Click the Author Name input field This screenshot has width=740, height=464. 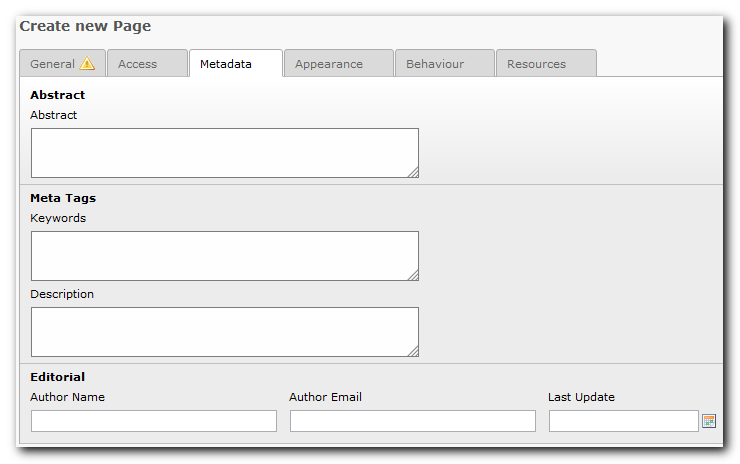154,421
